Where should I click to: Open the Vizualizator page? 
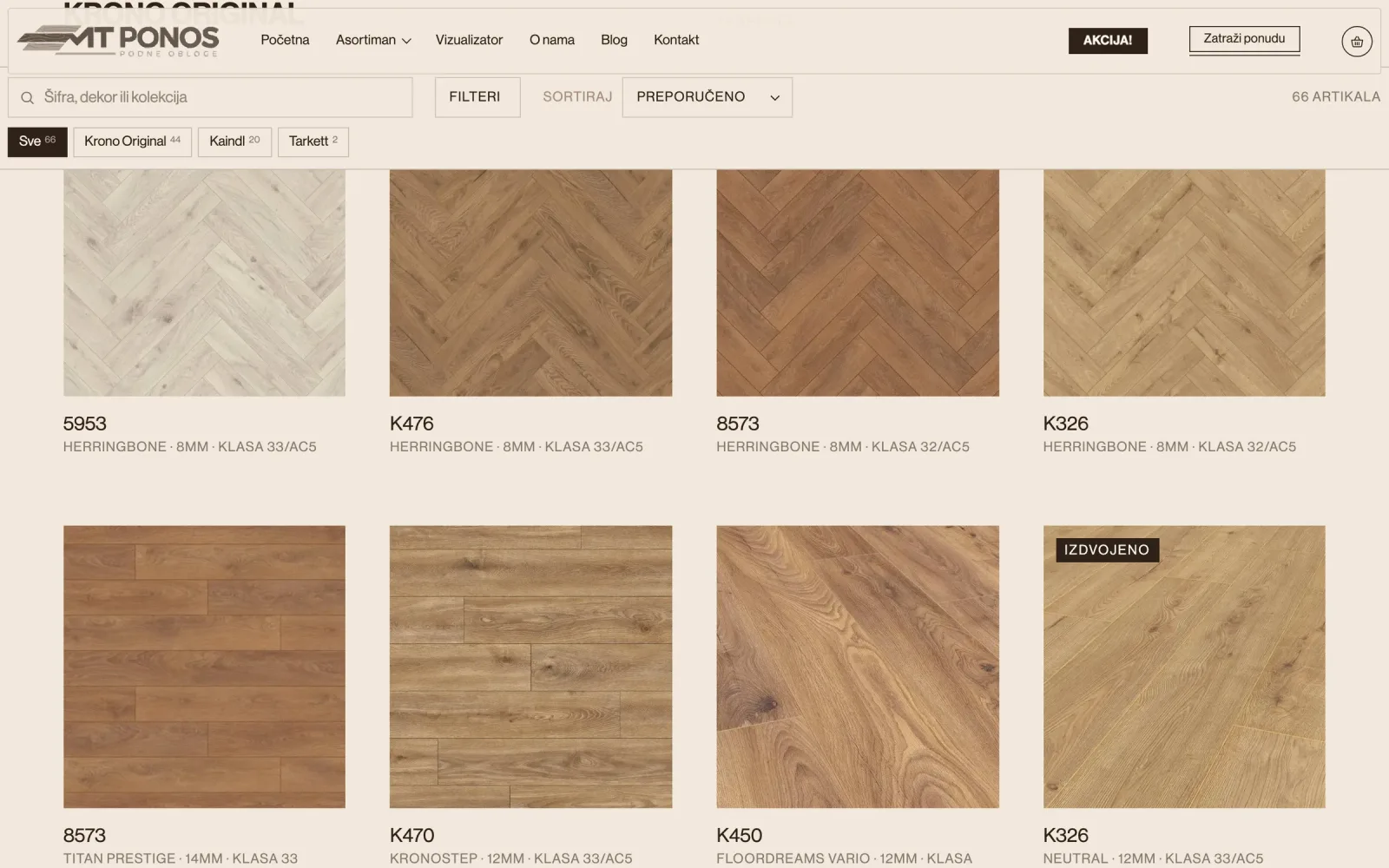pyautogui.click(x=469, y=40)
